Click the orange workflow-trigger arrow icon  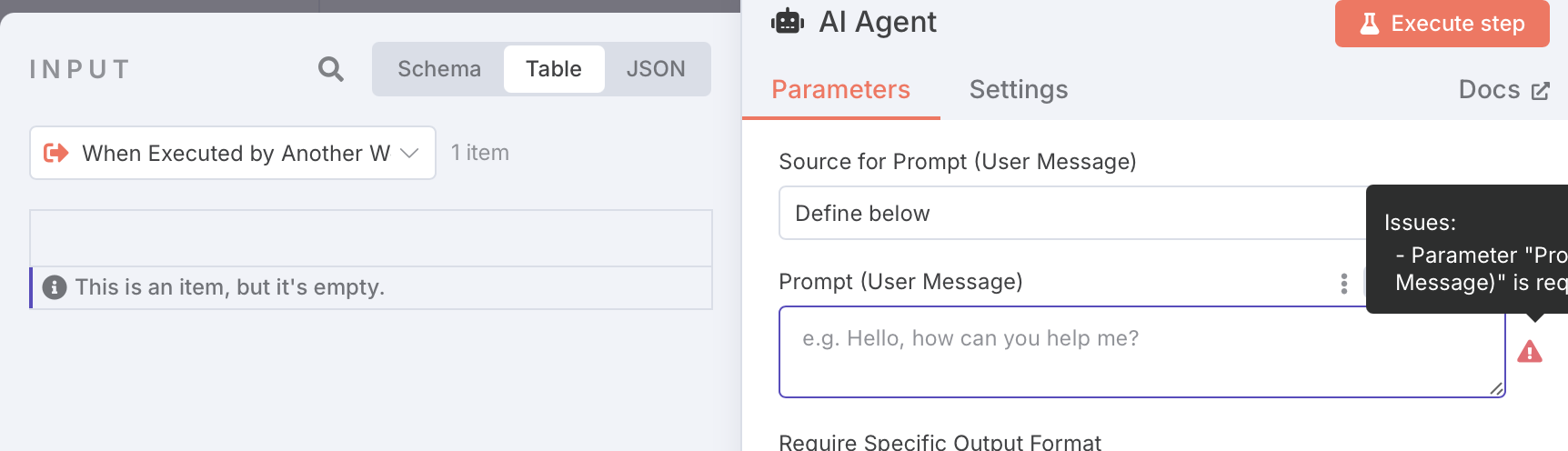(56, 153)
